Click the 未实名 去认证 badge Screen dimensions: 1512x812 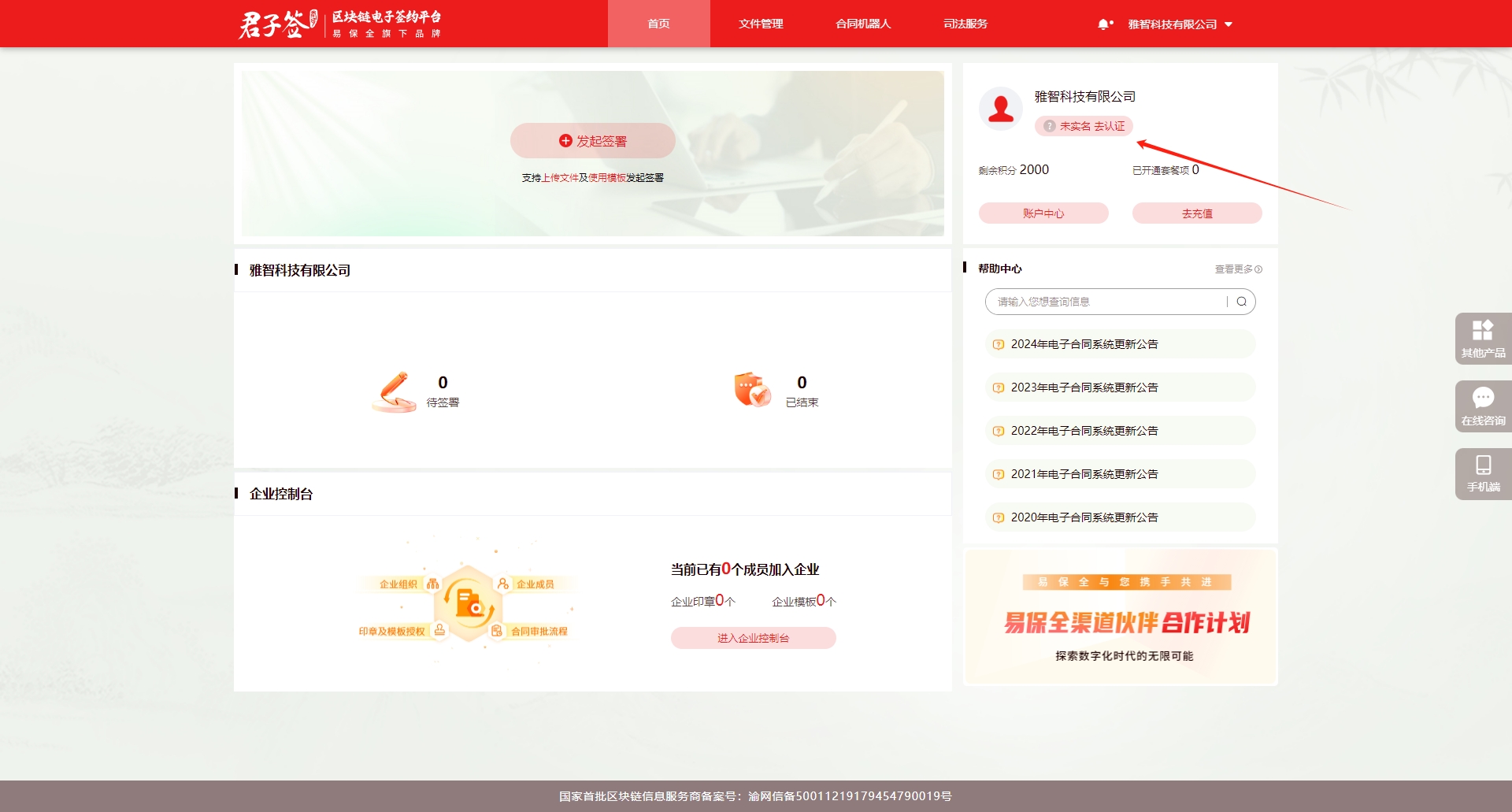point(1084,126)
